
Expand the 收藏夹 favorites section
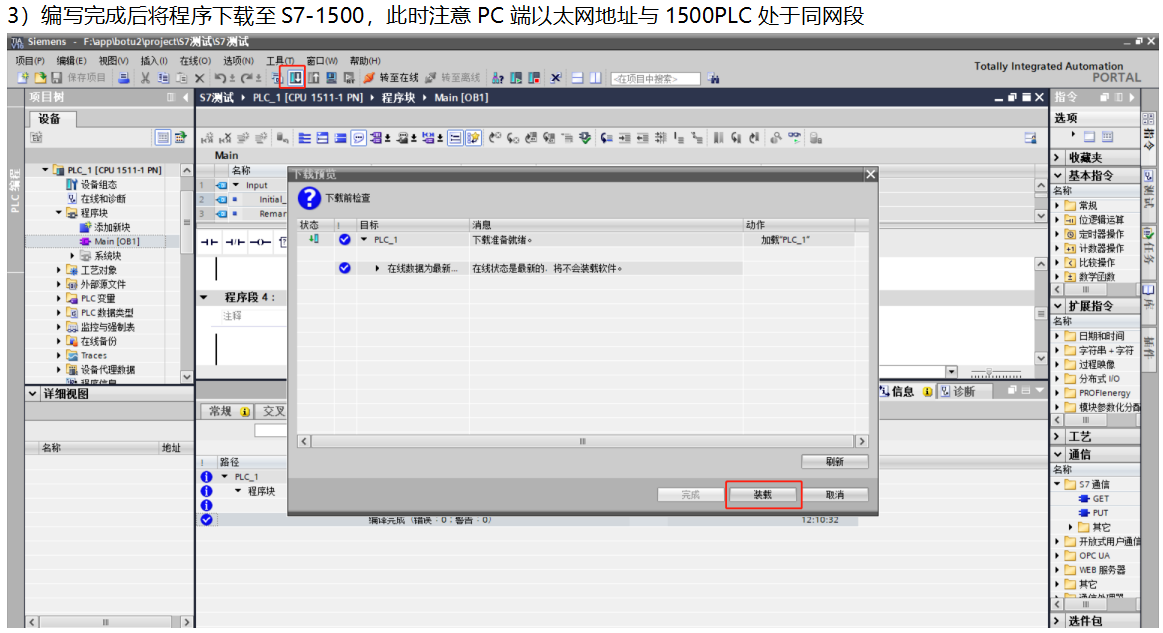pos(1058,157)
